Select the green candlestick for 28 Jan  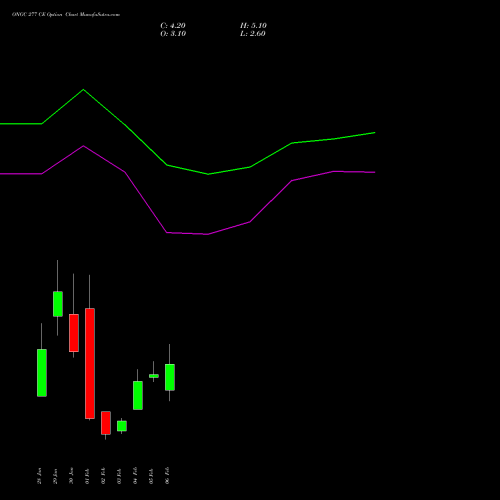42,373
